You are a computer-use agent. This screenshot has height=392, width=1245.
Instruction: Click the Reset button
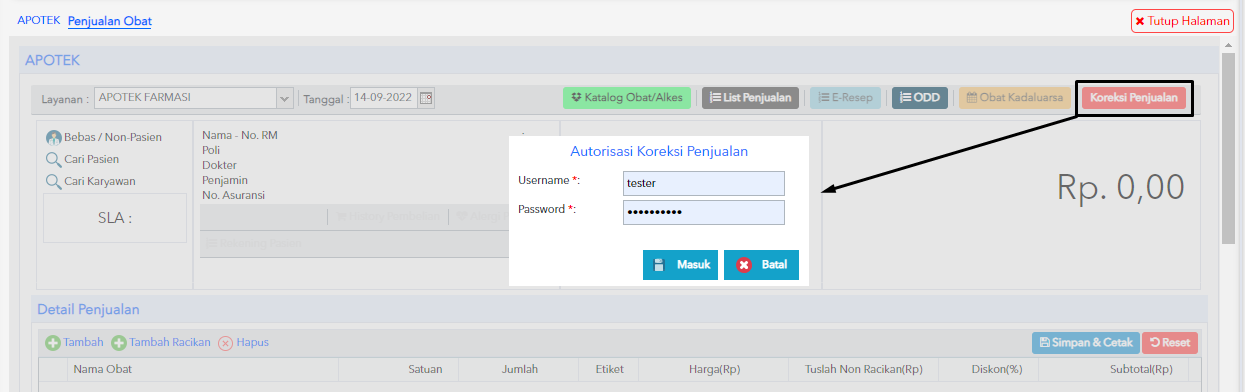(1170, 343)
